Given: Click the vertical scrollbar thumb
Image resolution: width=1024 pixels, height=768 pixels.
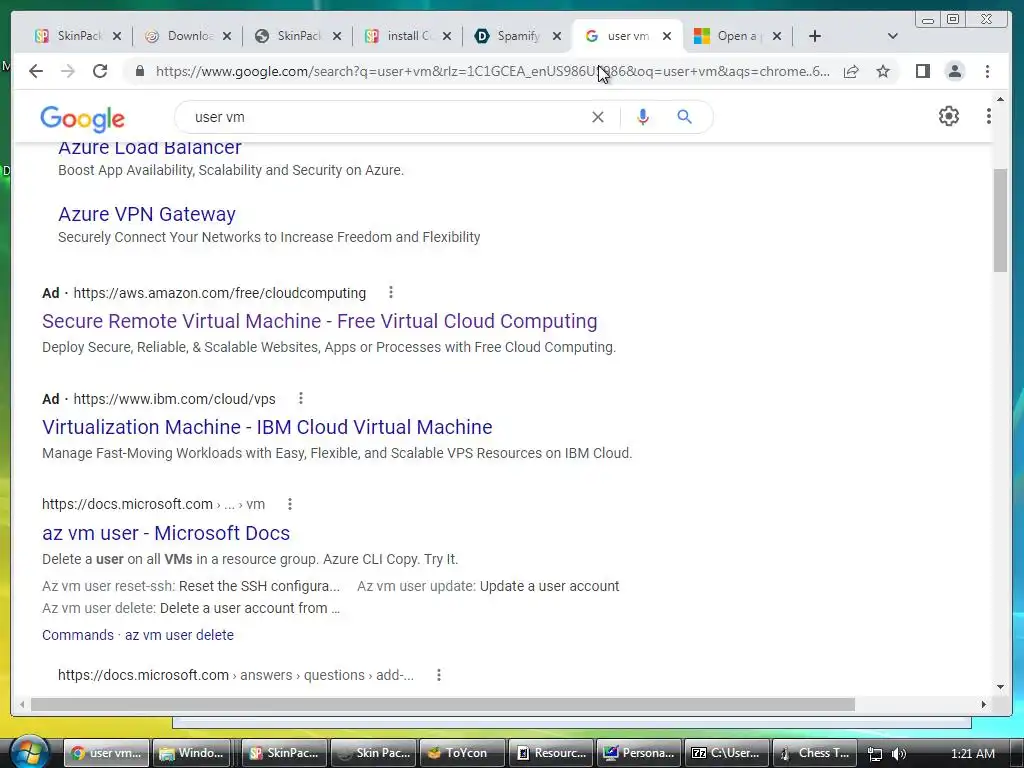Looking at the screenshot, I should pos(1000,220).
